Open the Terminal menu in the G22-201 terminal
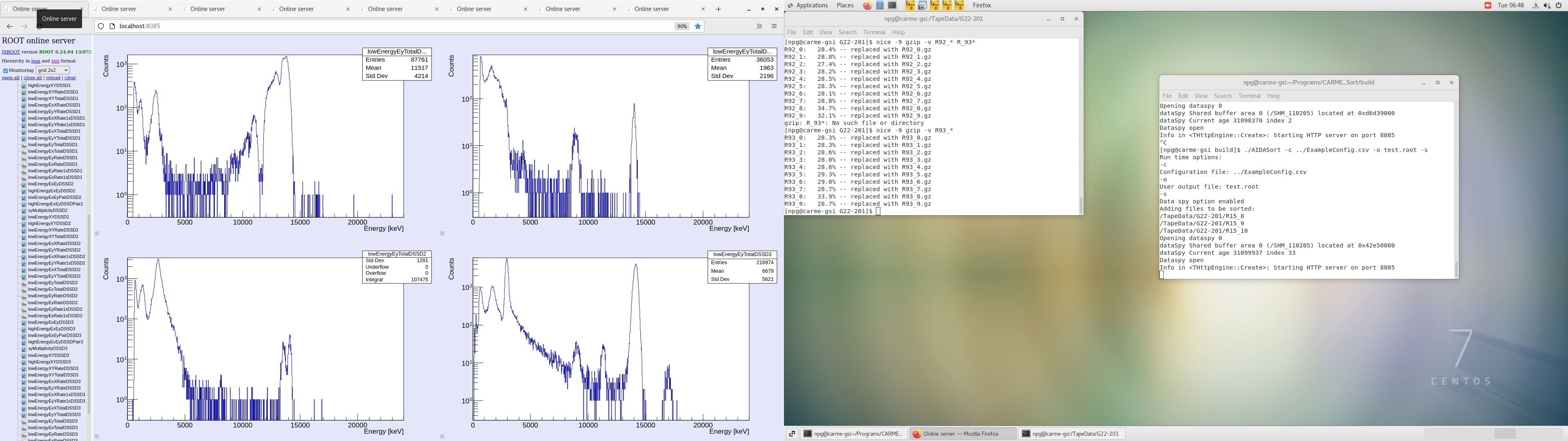The width and height of the screenshot is (1568, 441). pyautogui.click(x=873, y=32)
